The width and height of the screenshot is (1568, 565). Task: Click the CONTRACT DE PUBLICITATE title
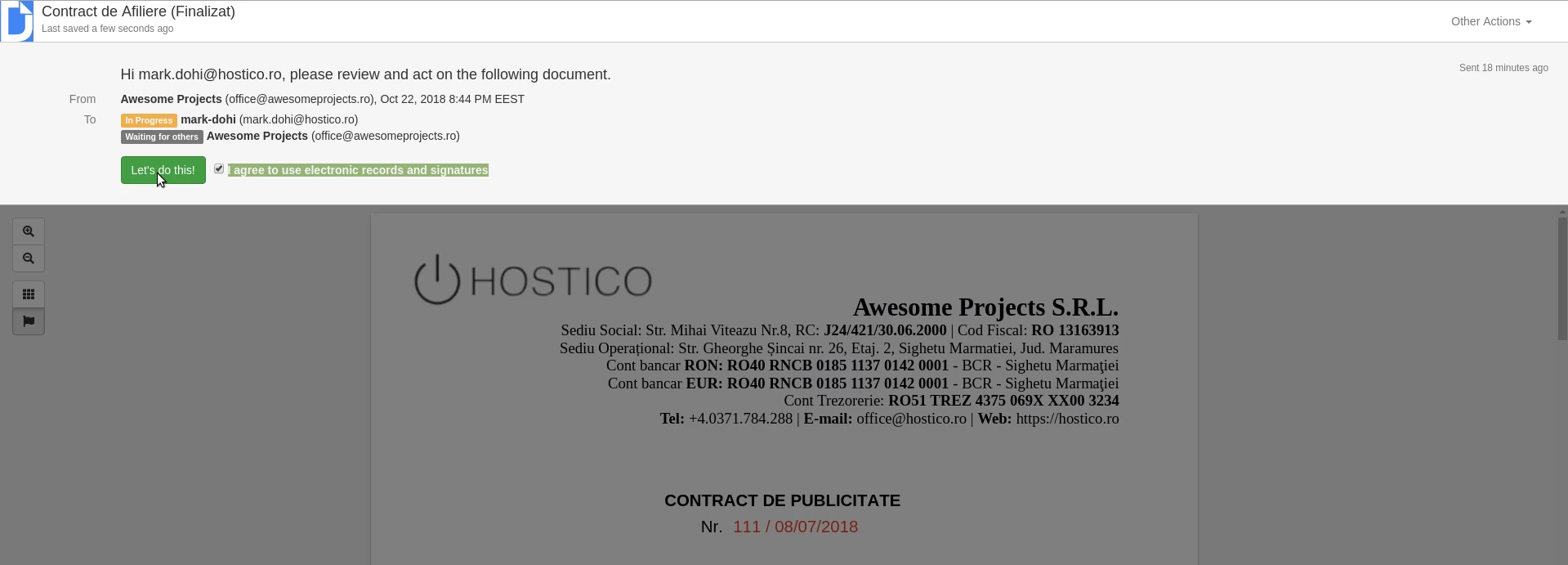782,500
